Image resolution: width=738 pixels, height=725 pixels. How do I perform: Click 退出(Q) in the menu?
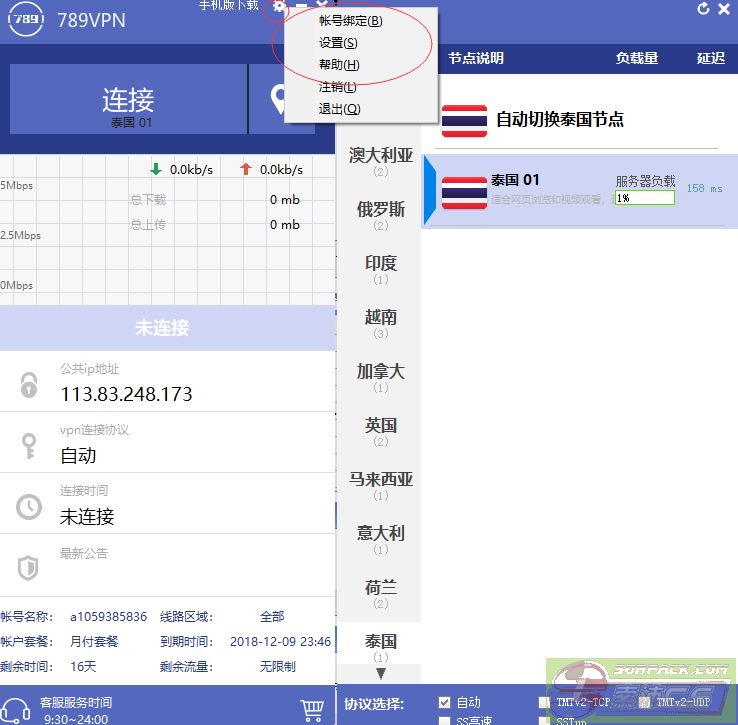pos(338,109)
